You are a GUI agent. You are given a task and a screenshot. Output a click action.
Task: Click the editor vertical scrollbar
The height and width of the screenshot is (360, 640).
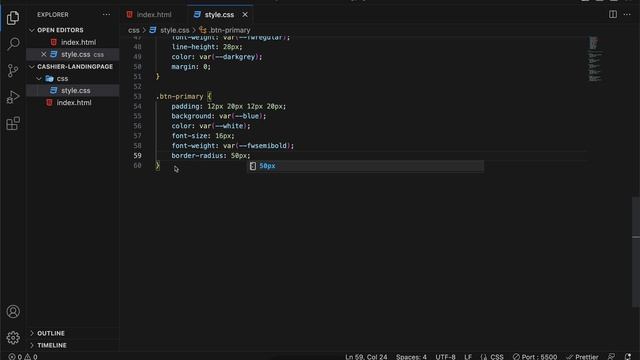pyautogui.click(x=636, y=252)
